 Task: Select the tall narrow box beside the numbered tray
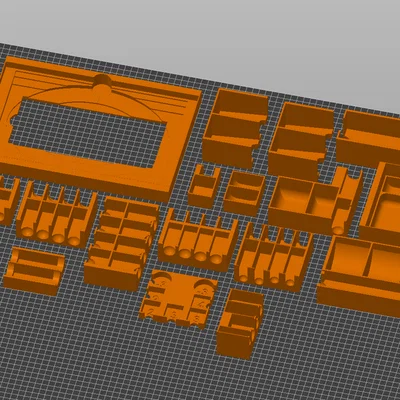(239, 323)
